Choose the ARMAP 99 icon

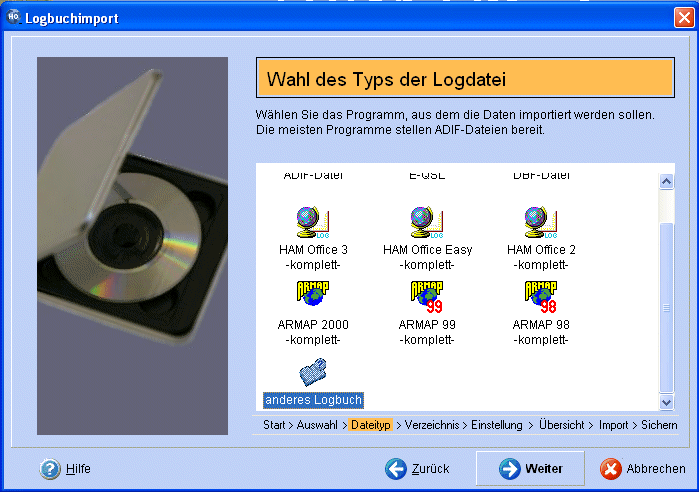point(427,297)
